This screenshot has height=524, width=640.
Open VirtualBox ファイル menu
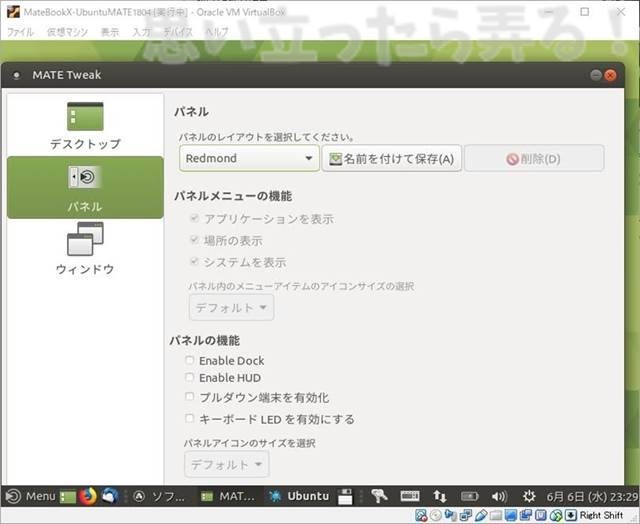[x=20, y=32]
